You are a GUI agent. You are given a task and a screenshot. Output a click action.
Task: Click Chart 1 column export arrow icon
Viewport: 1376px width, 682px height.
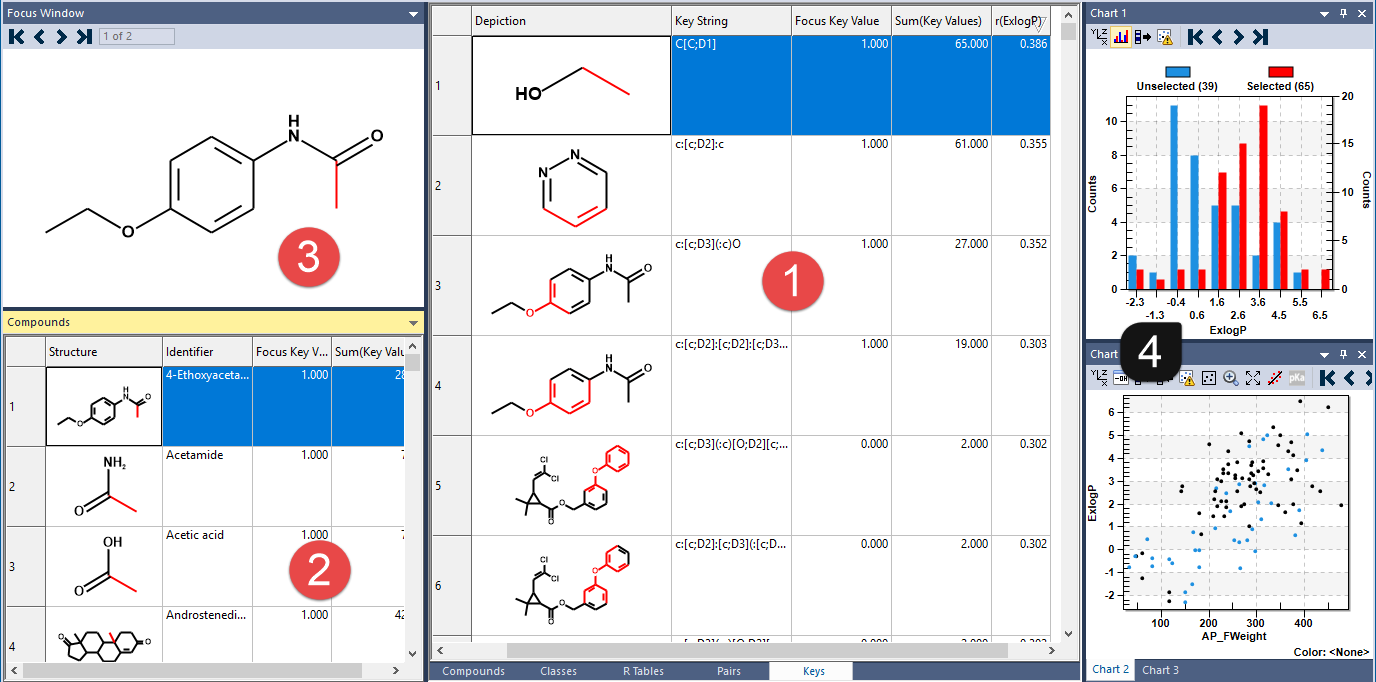(x=1142, y=37)
